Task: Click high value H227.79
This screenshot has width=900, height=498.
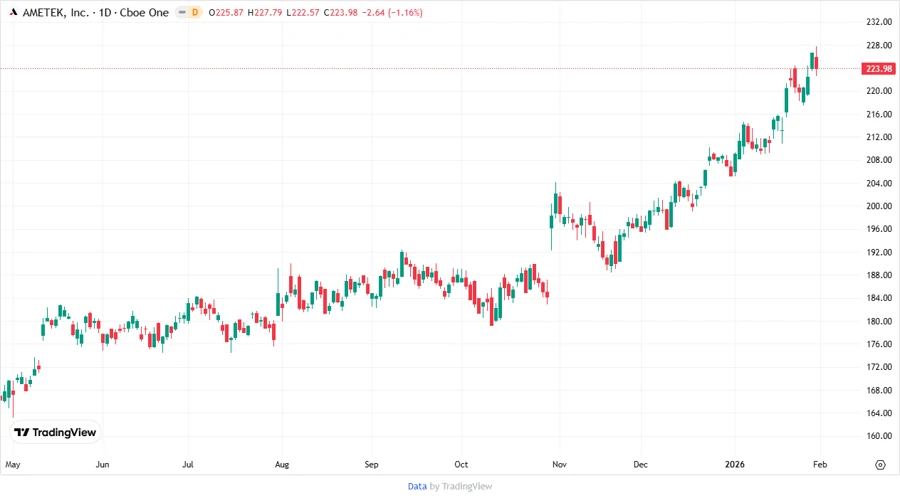Action: tap(265, 12)
